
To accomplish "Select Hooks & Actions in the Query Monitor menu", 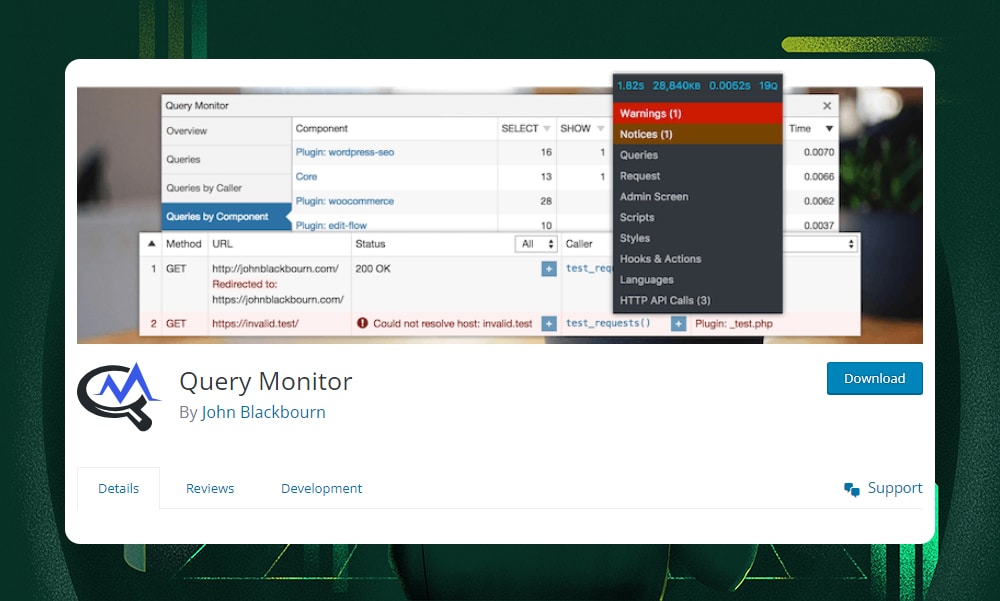I will tap(662, 258).
